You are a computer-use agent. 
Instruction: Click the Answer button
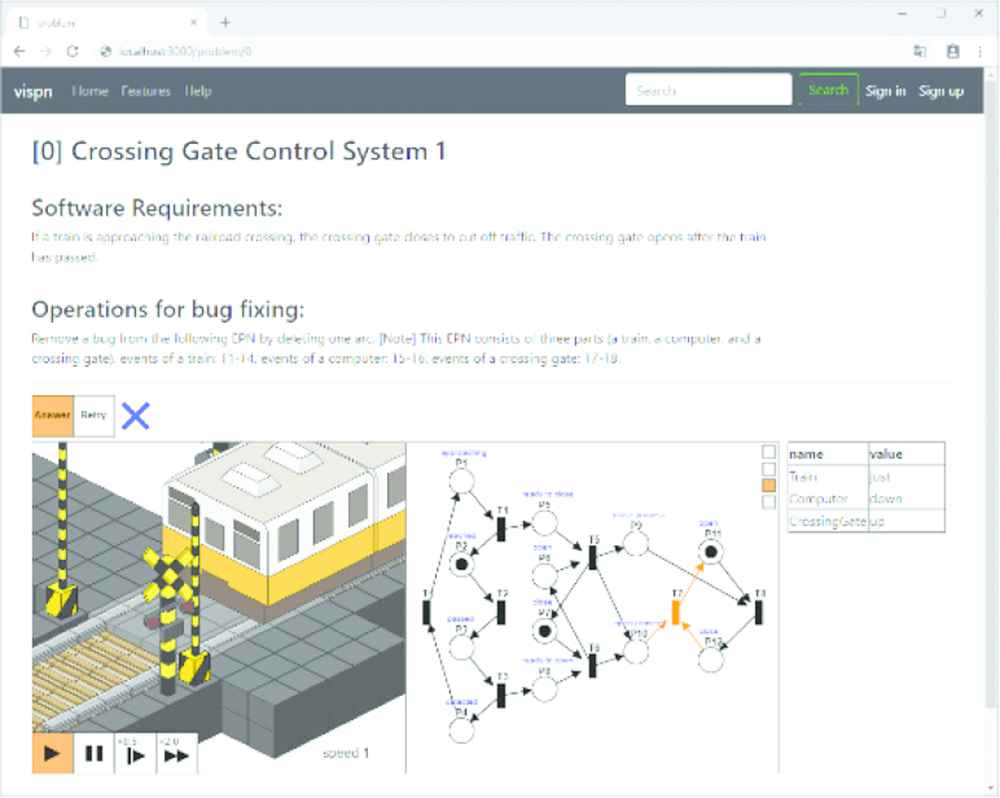(52, 416)
